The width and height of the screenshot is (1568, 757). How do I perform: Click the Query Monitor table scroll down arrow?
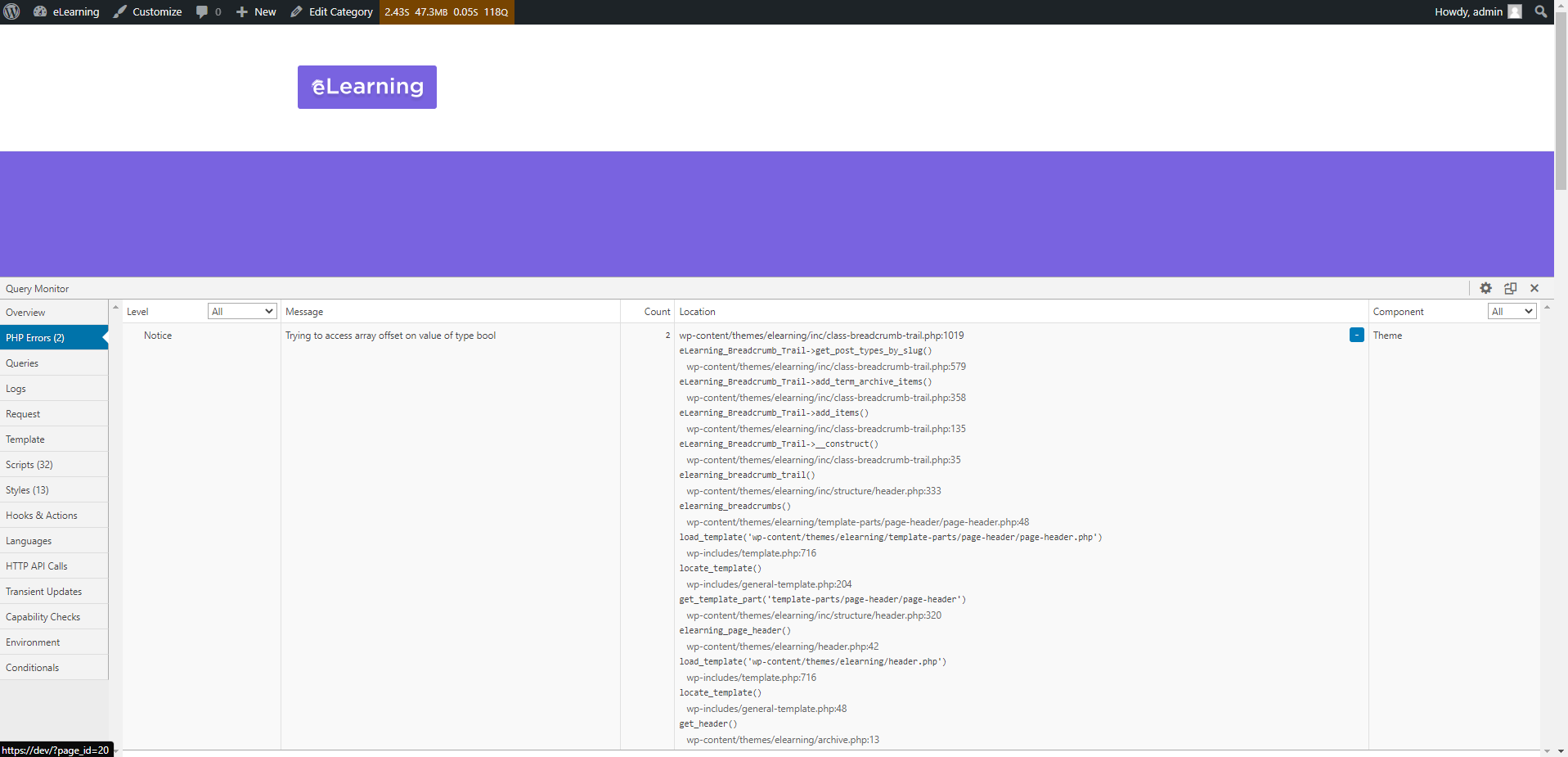[1547, 750]
